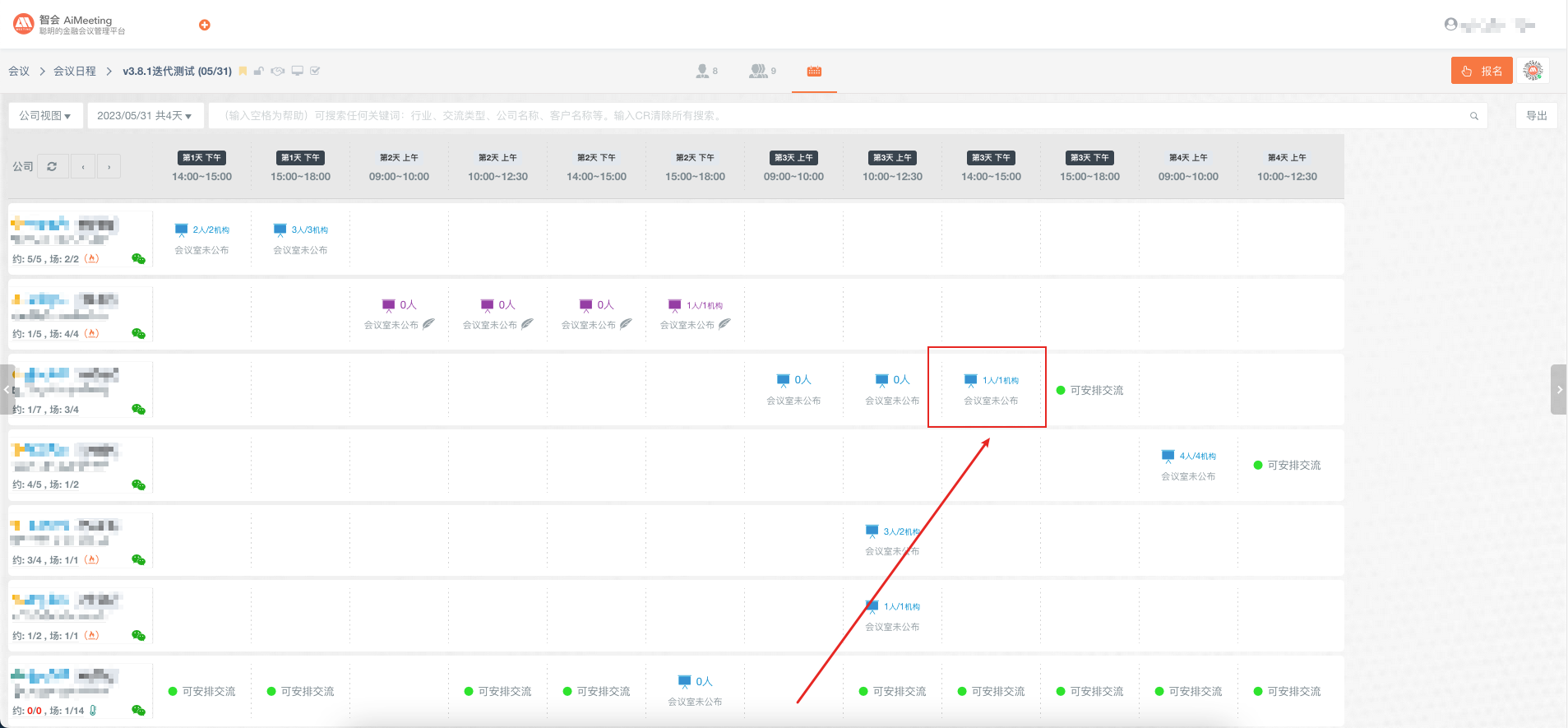Switch to the single-person tab showing 8
The height and width of the screenshot is (728, 1568).
point(706,72)
